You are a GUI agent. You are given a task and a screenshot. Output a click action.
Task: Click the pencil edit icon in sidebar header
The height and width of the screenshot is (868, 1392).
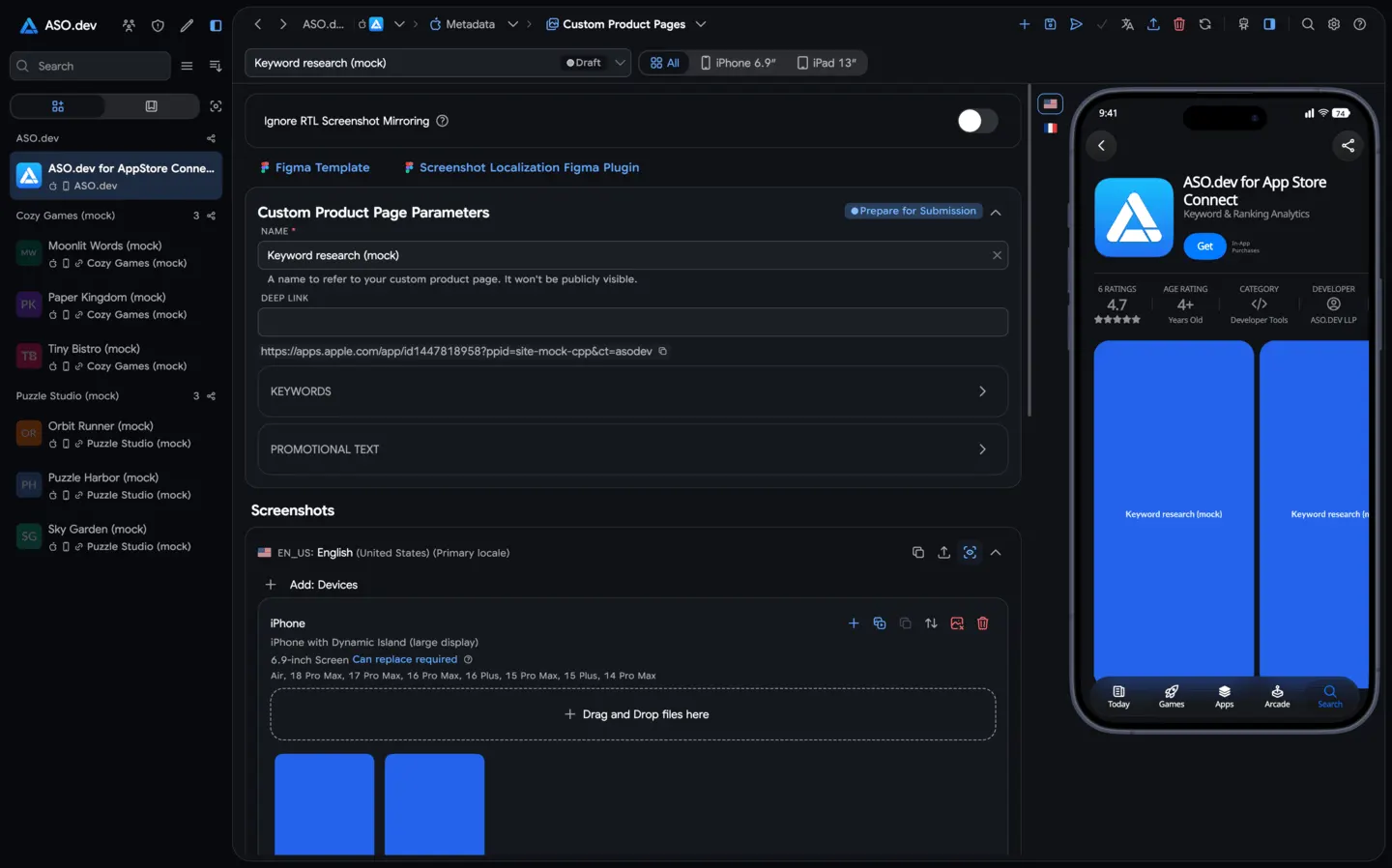[x=187, y=25]
